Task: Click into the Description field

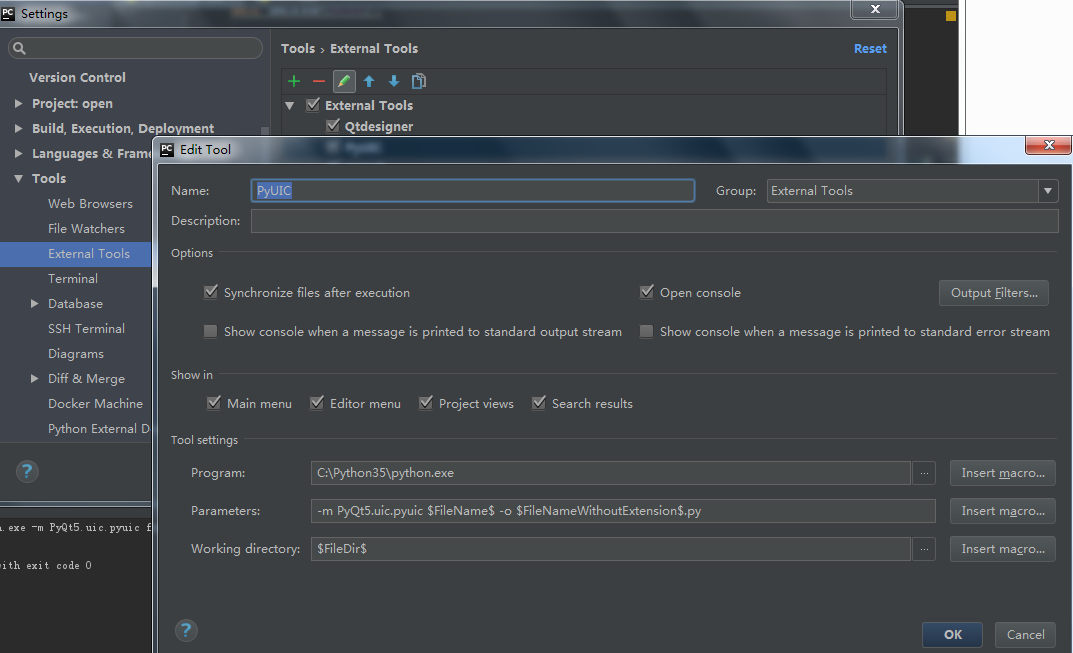Action: pos(654,221)
